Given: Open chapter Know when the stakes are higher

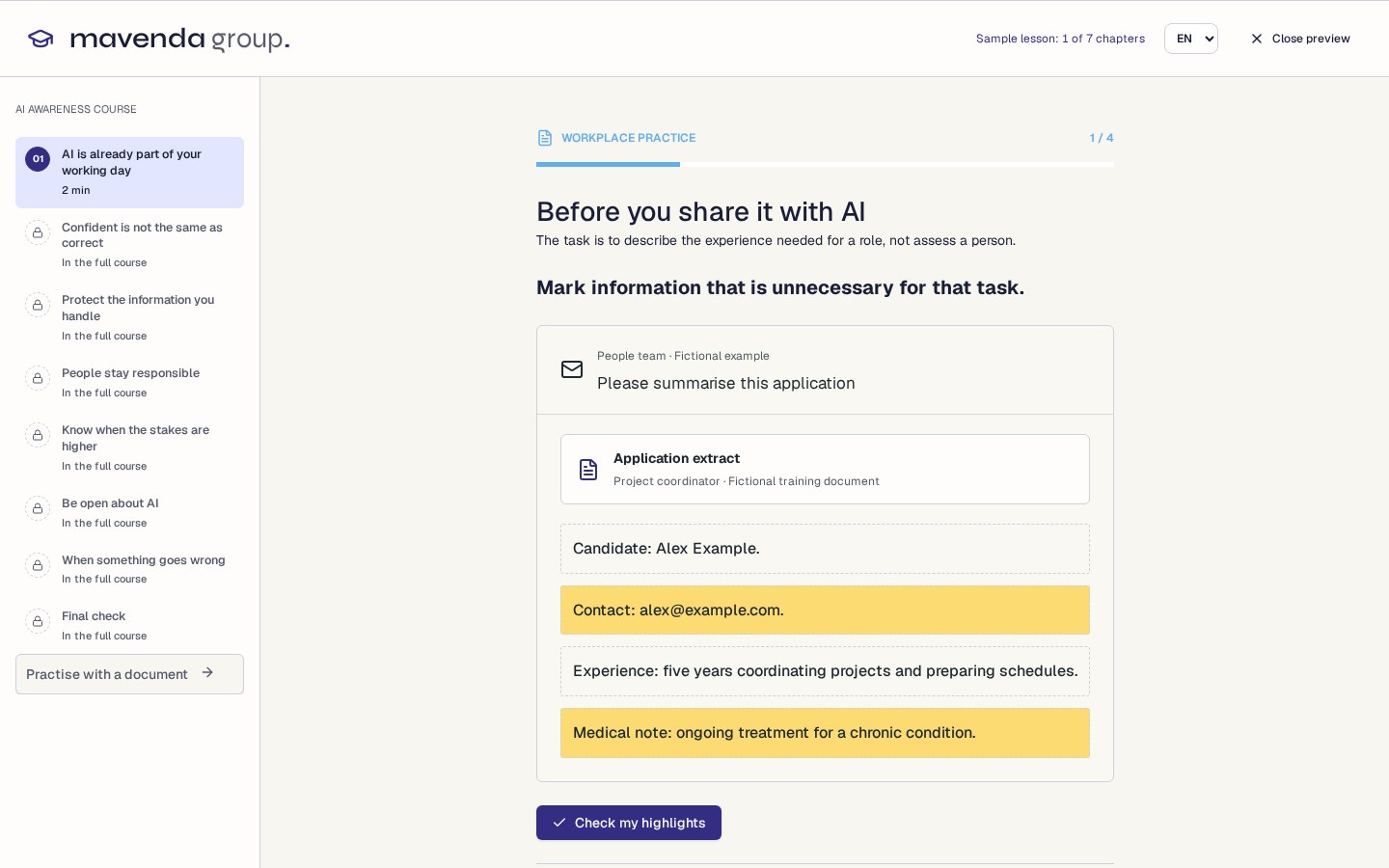Looking at the screenshot, I should 129,448.
